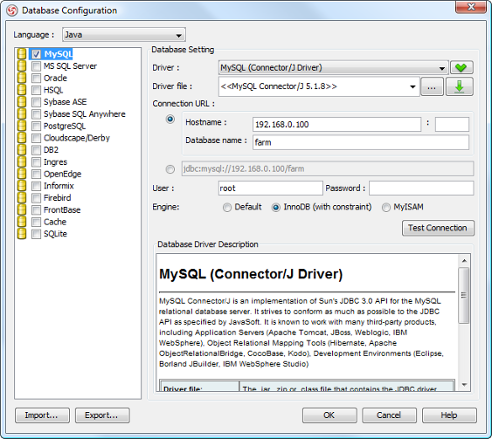
Task: Click the Cancel button
Action: (x=389, y=415)
